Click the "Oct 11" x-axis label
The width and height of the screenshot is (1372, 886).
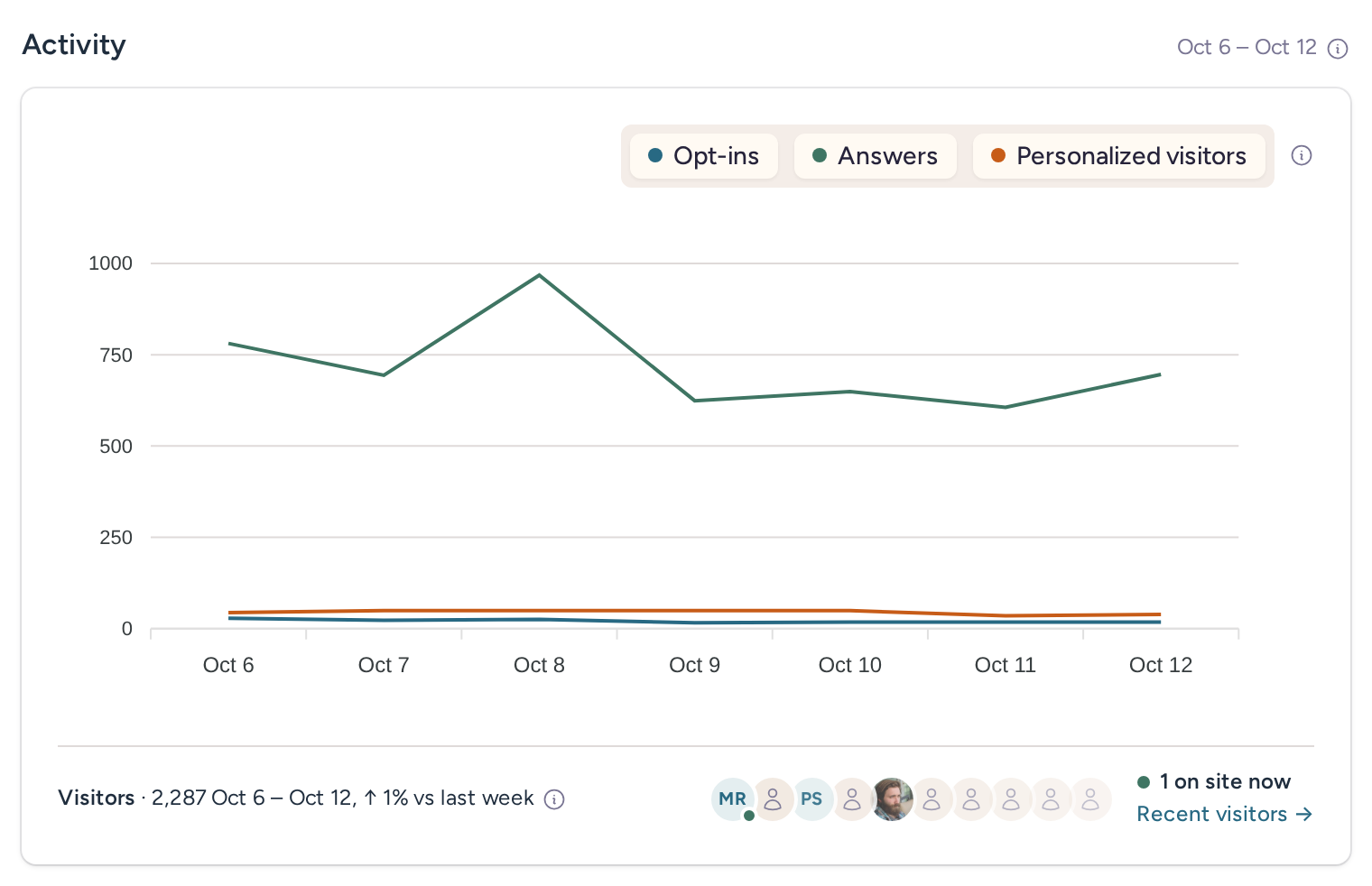1005,665
